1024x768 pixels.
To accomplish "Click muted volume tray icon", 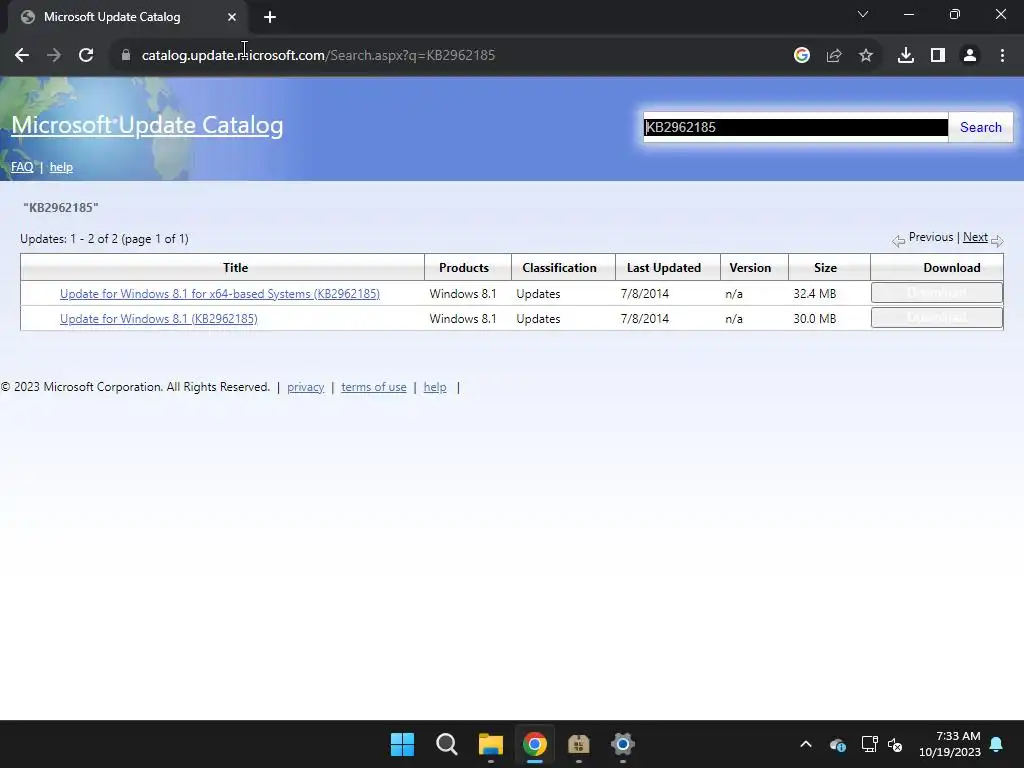I will 895,744.
